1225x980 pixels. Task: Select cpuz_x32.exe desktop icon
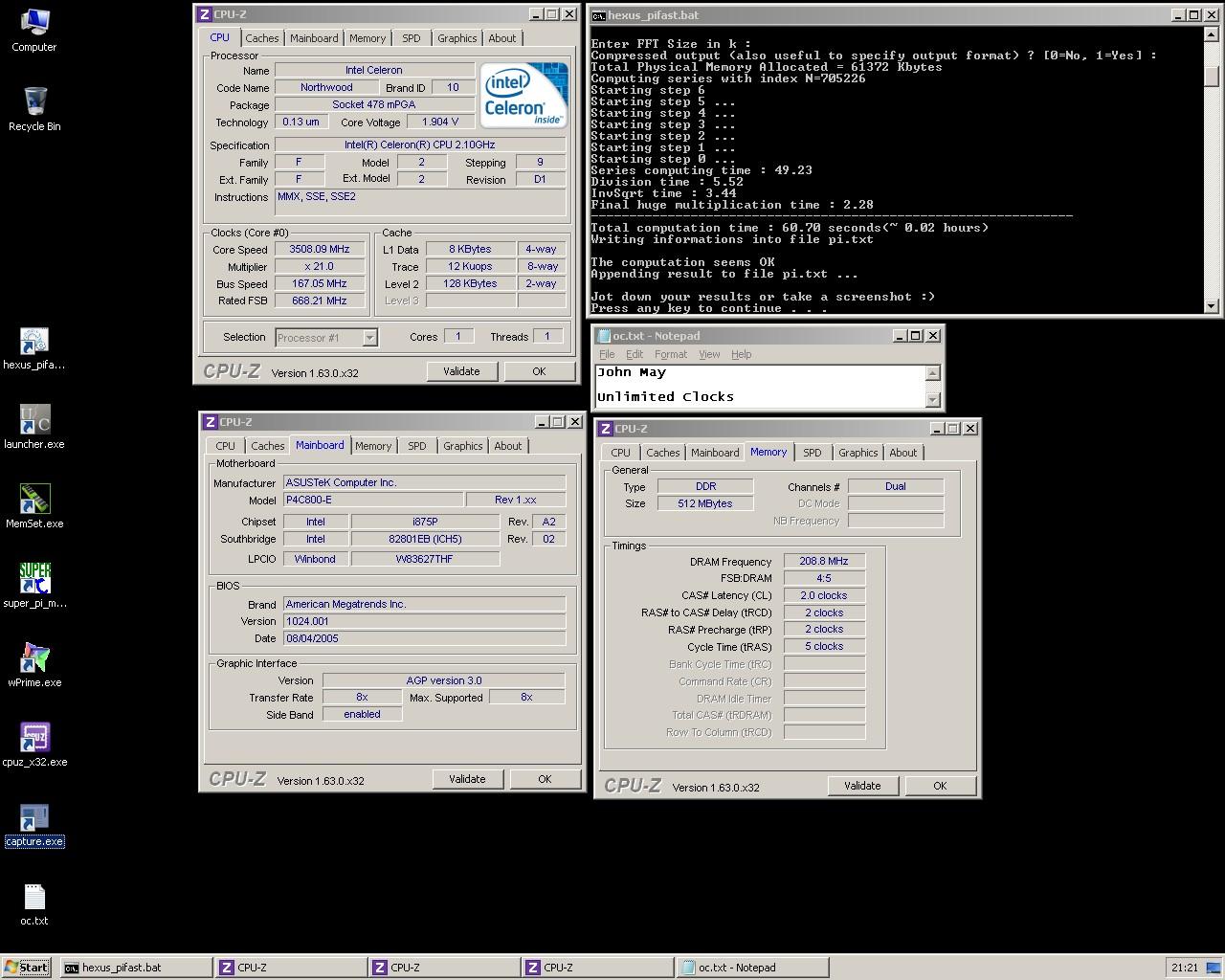34,745
